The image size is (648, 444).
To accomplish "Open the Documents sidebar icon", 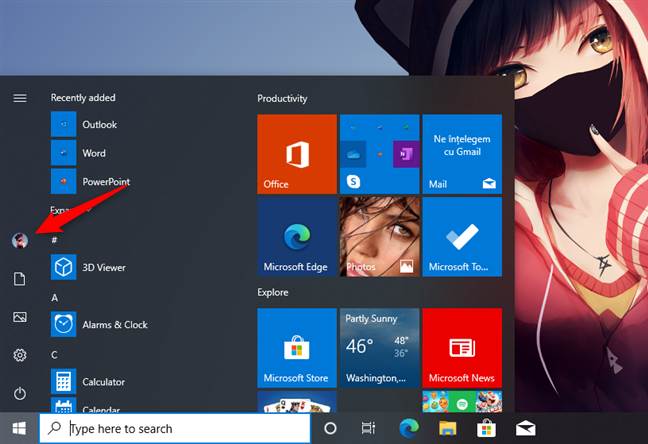I will [19, 279].
